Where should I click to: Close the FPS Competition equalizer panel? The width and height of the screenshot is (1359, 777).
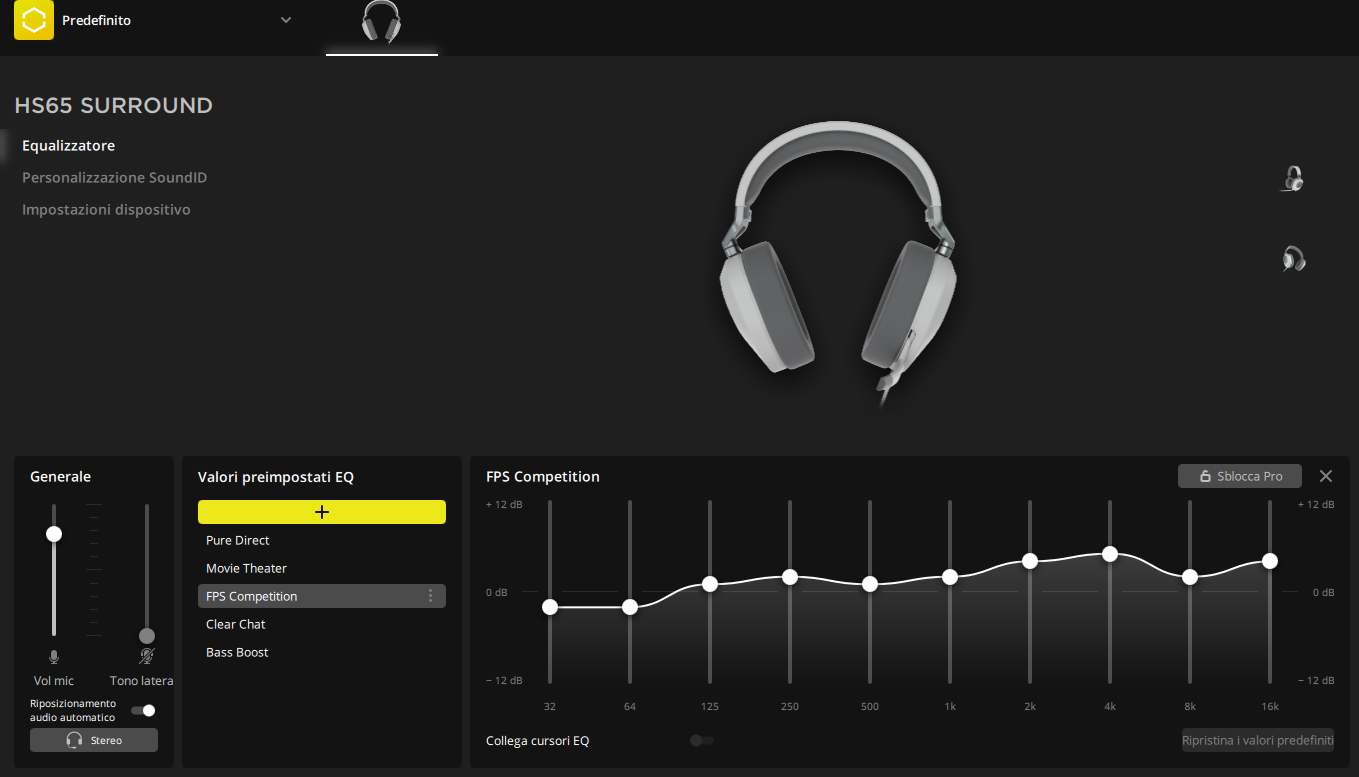1326,476
